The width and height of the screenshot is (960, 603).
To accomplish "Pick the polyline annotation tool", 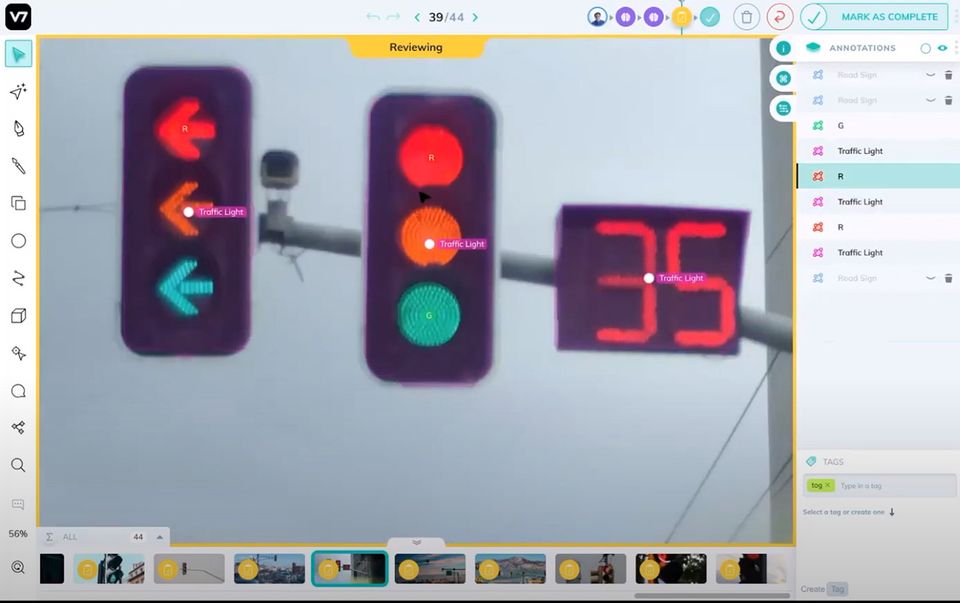I will [17, 278].
